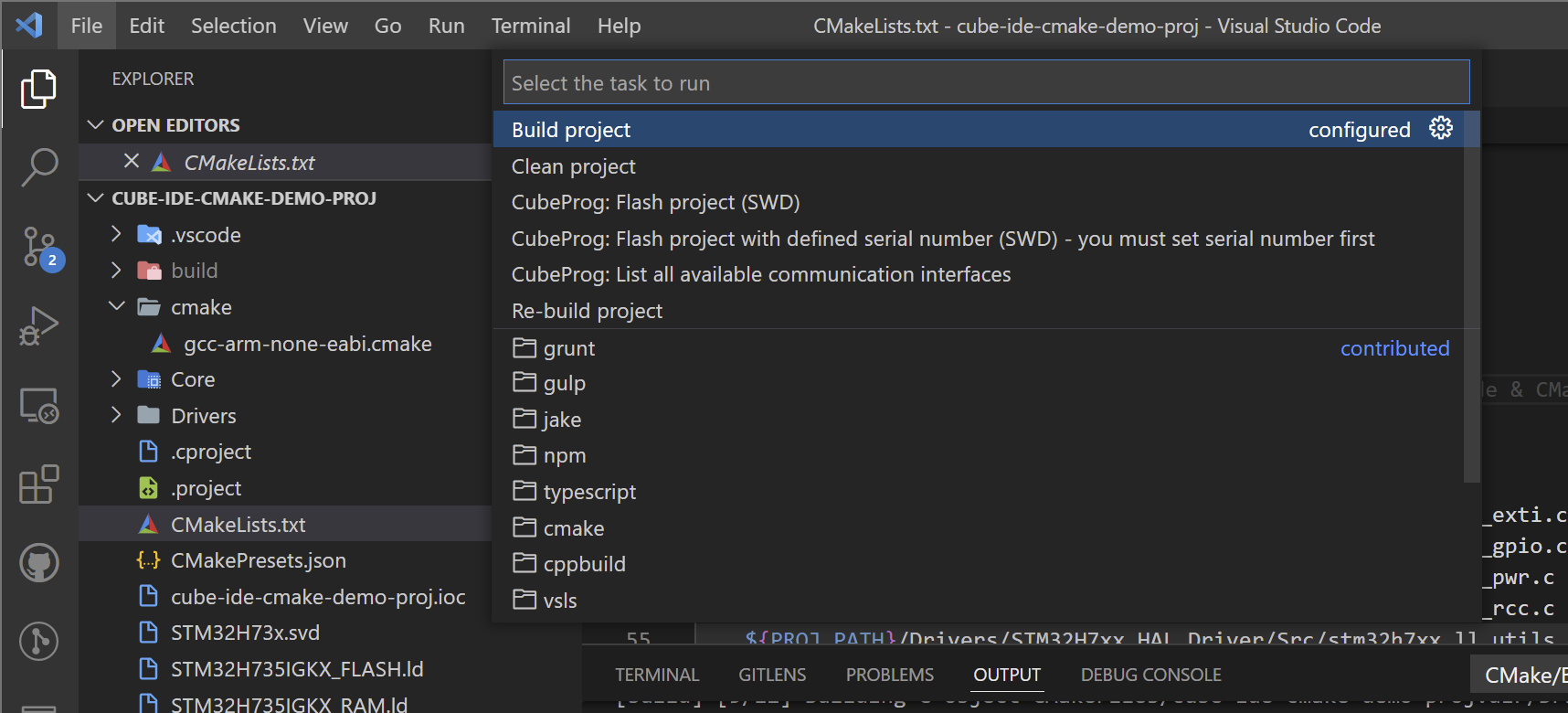Screen dimensions: 1568x713
Task: Open the Extensions view
Action: pos(38,484)
